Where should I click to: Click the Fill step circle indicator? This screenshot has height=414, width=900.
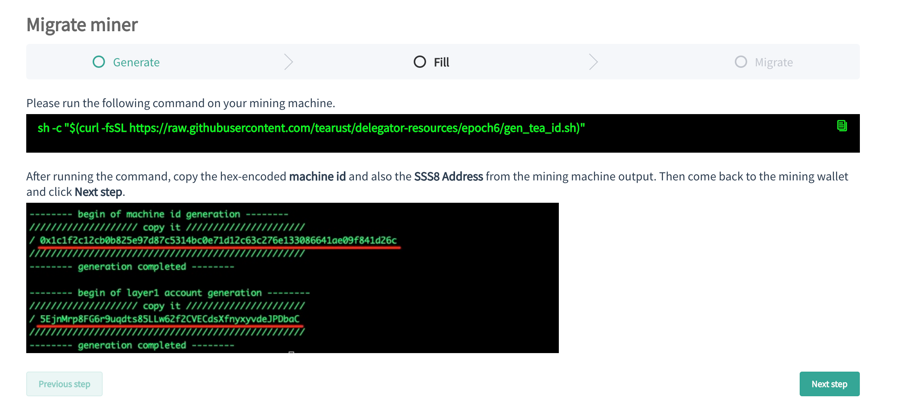[420, 62]
